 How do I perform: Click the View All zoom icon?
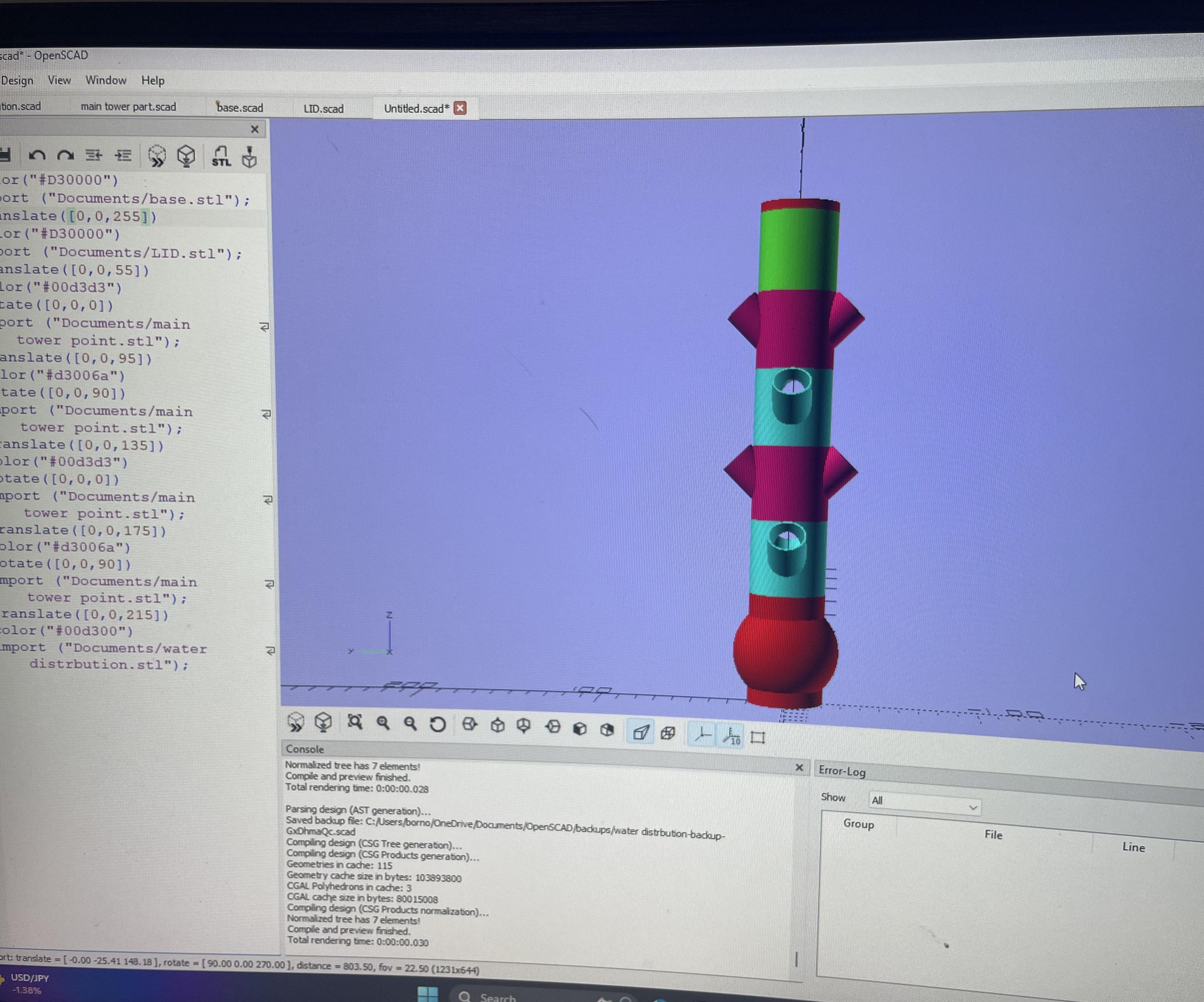click(355, 722)
